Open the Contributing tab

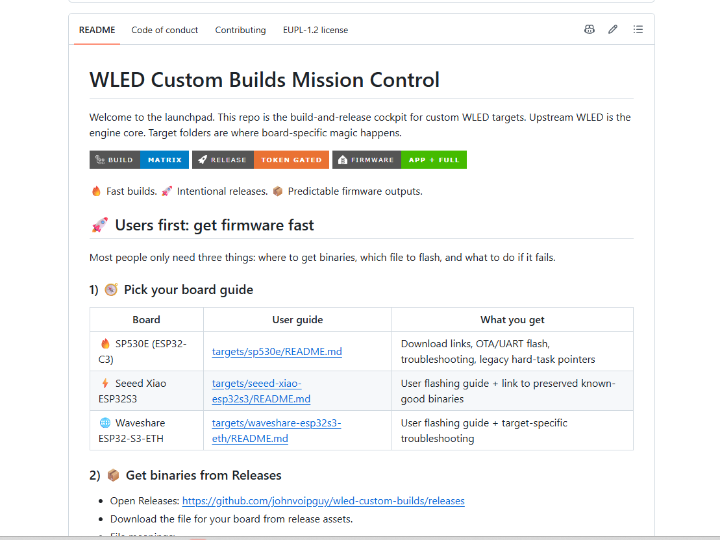tap(240, 30)
